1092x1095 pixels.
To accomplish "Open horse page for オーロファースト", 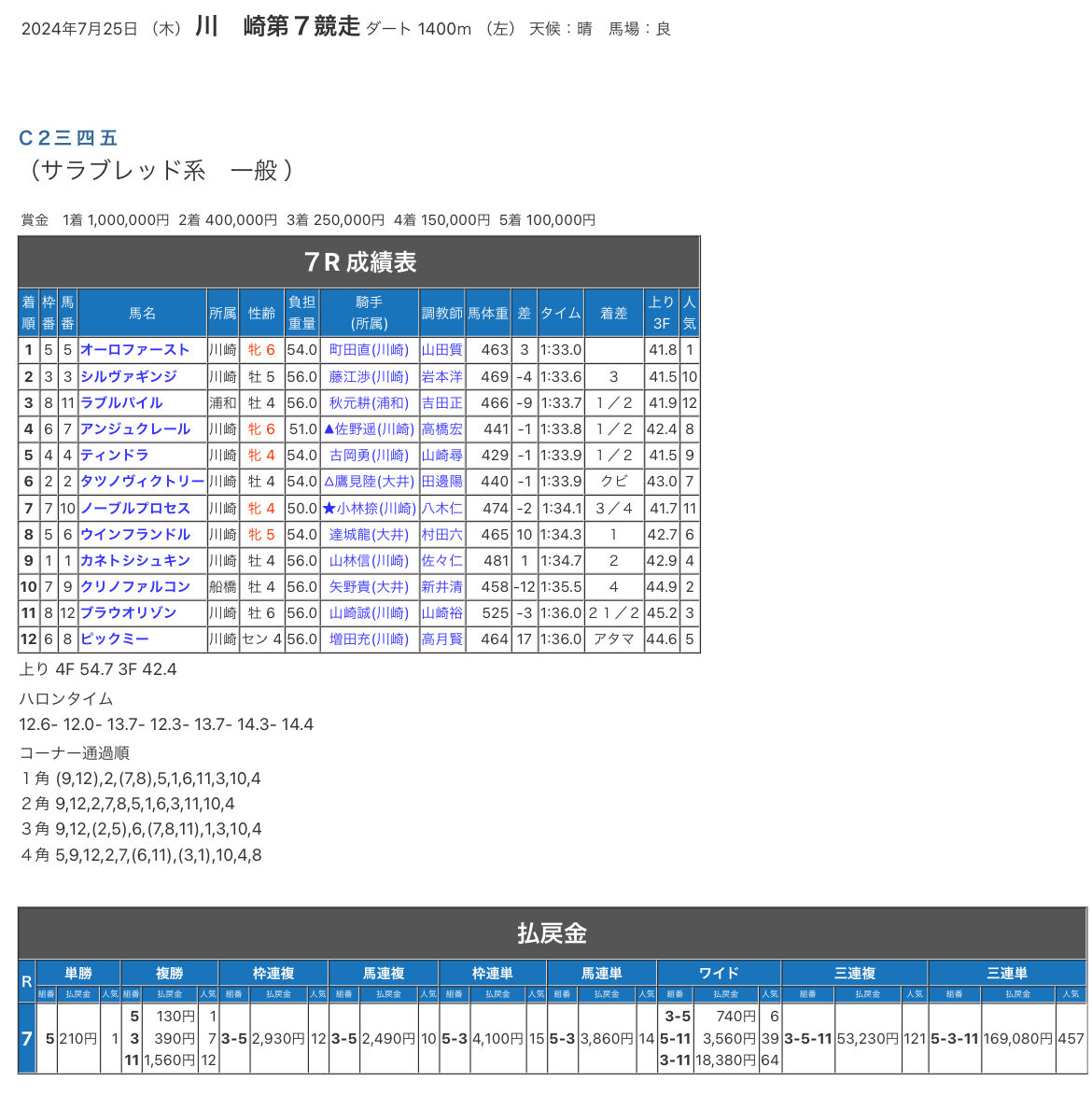I will [x=134, y=350].
